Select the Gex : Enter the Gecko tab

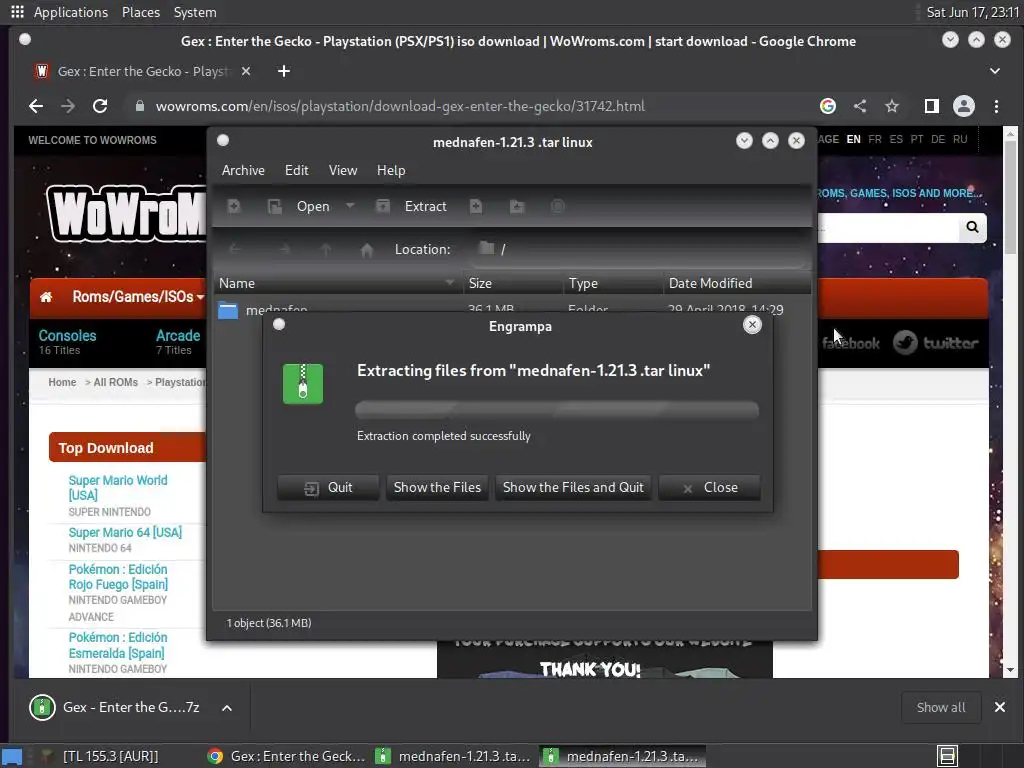pyautogui.click(x=144, y=71)
